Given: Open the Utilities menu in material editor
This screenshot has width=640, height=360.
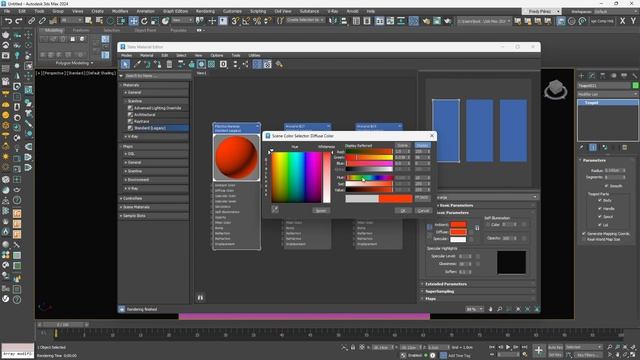Looking at the screenshot, I should (254, 55).
